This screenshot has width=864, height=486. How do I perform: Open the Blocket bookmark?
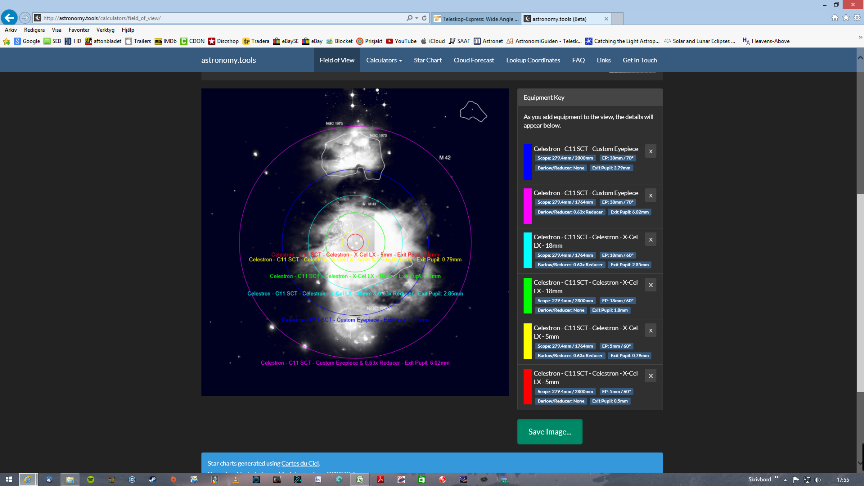point(339,41)
